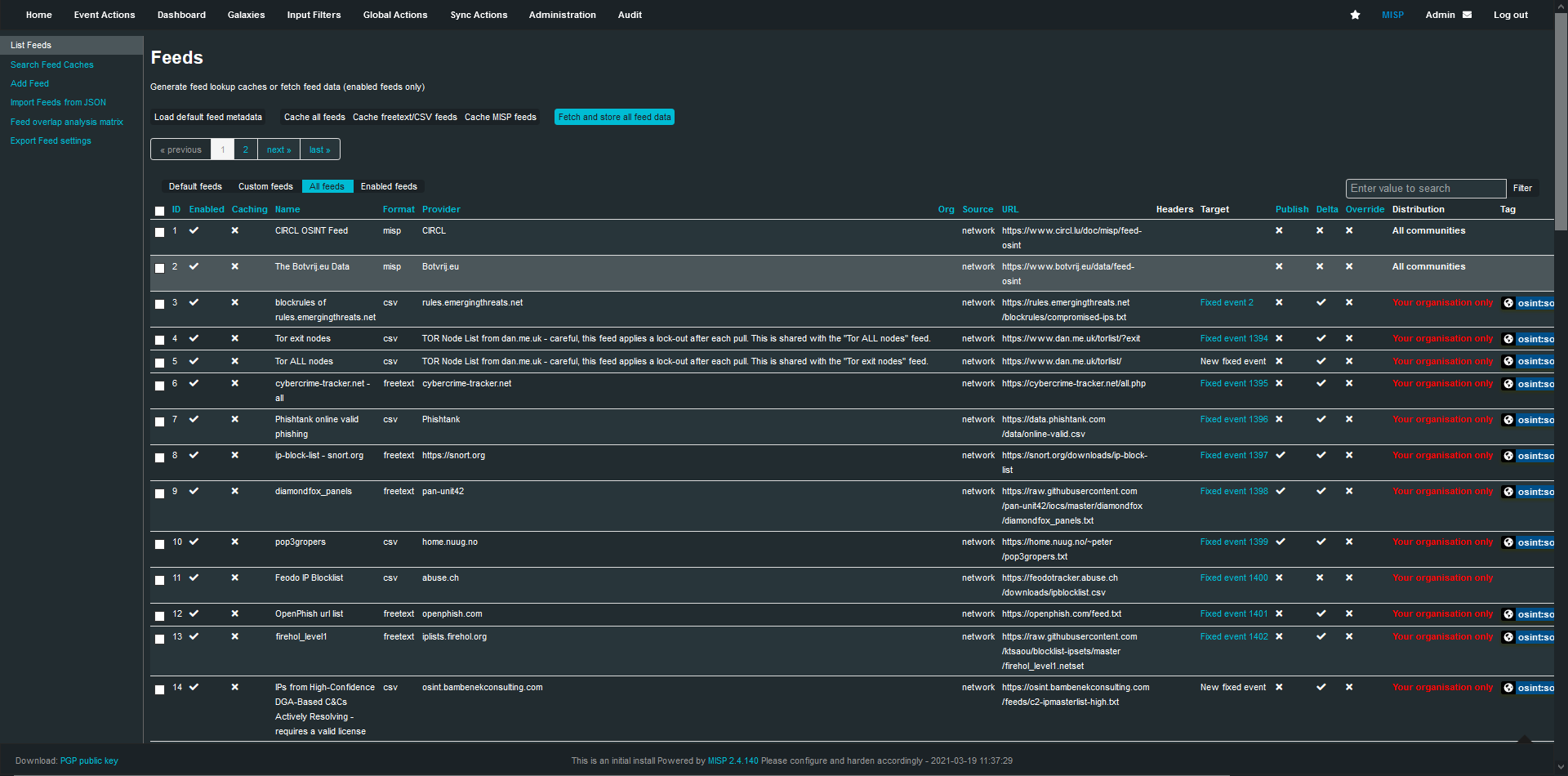Check the box for Phishtank online valid phishing
The image size is (1568, 776).
point(159,421)
